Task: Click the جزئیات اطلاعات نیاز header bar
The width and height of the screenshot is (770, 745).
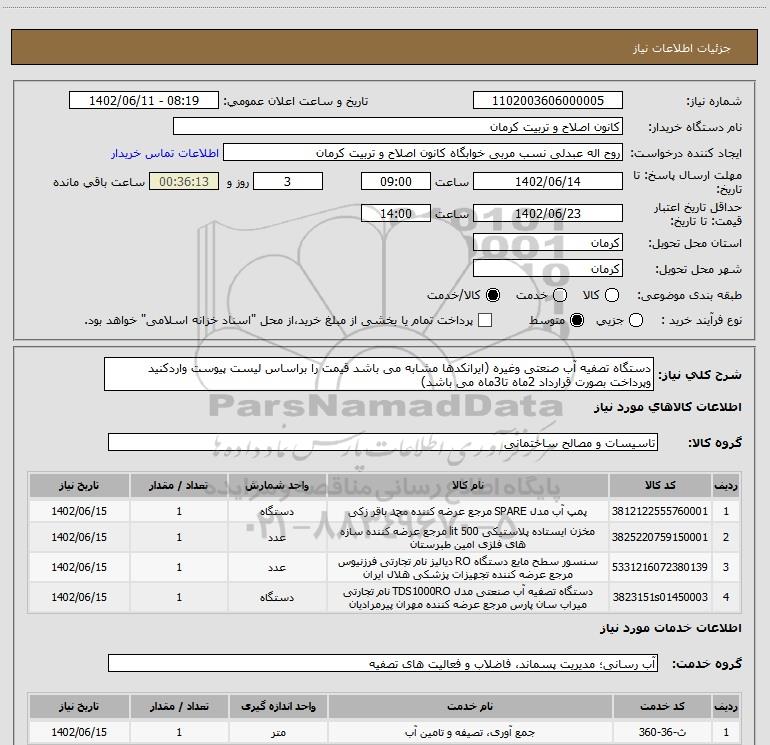Action: point(384,47)
